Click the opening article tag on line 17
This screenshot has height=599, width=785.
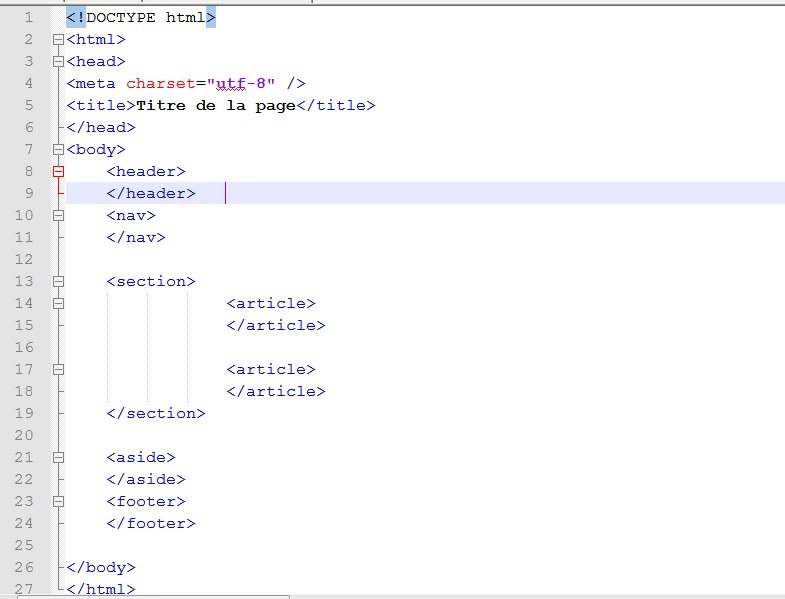pyautogui.click(x=271, y=370)
